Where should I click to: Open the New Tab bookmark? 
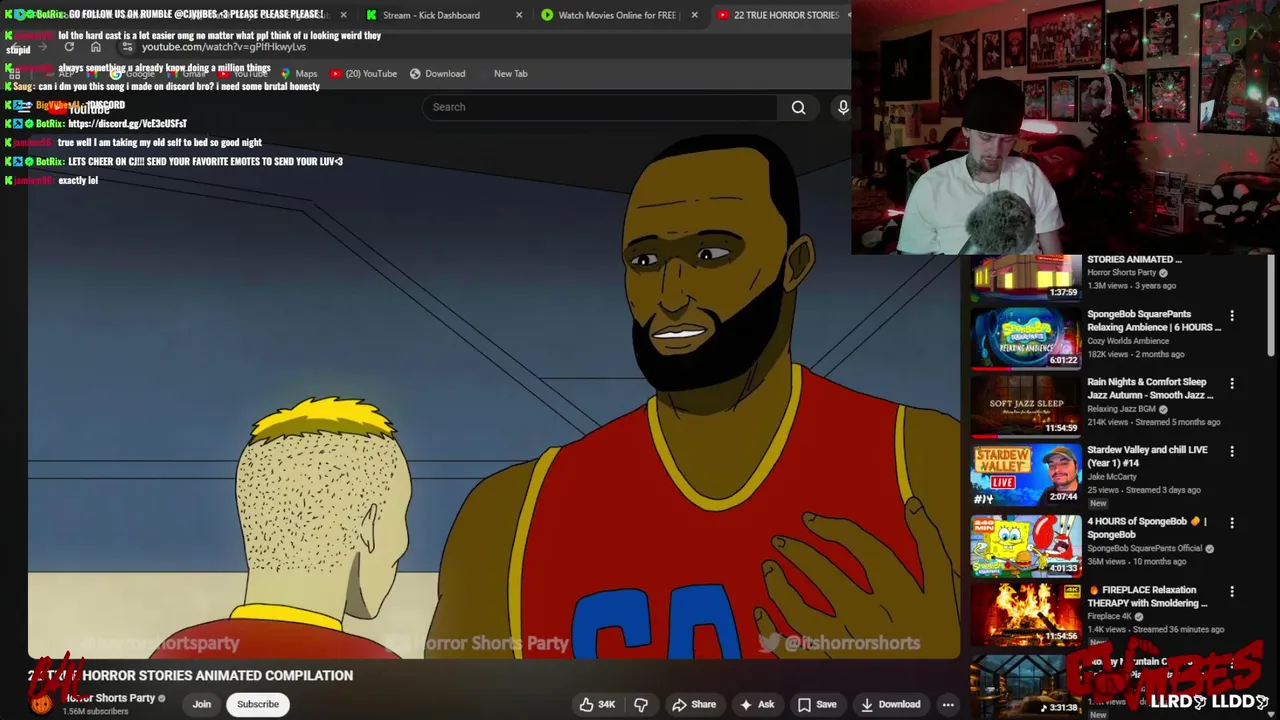coord(510,74)
